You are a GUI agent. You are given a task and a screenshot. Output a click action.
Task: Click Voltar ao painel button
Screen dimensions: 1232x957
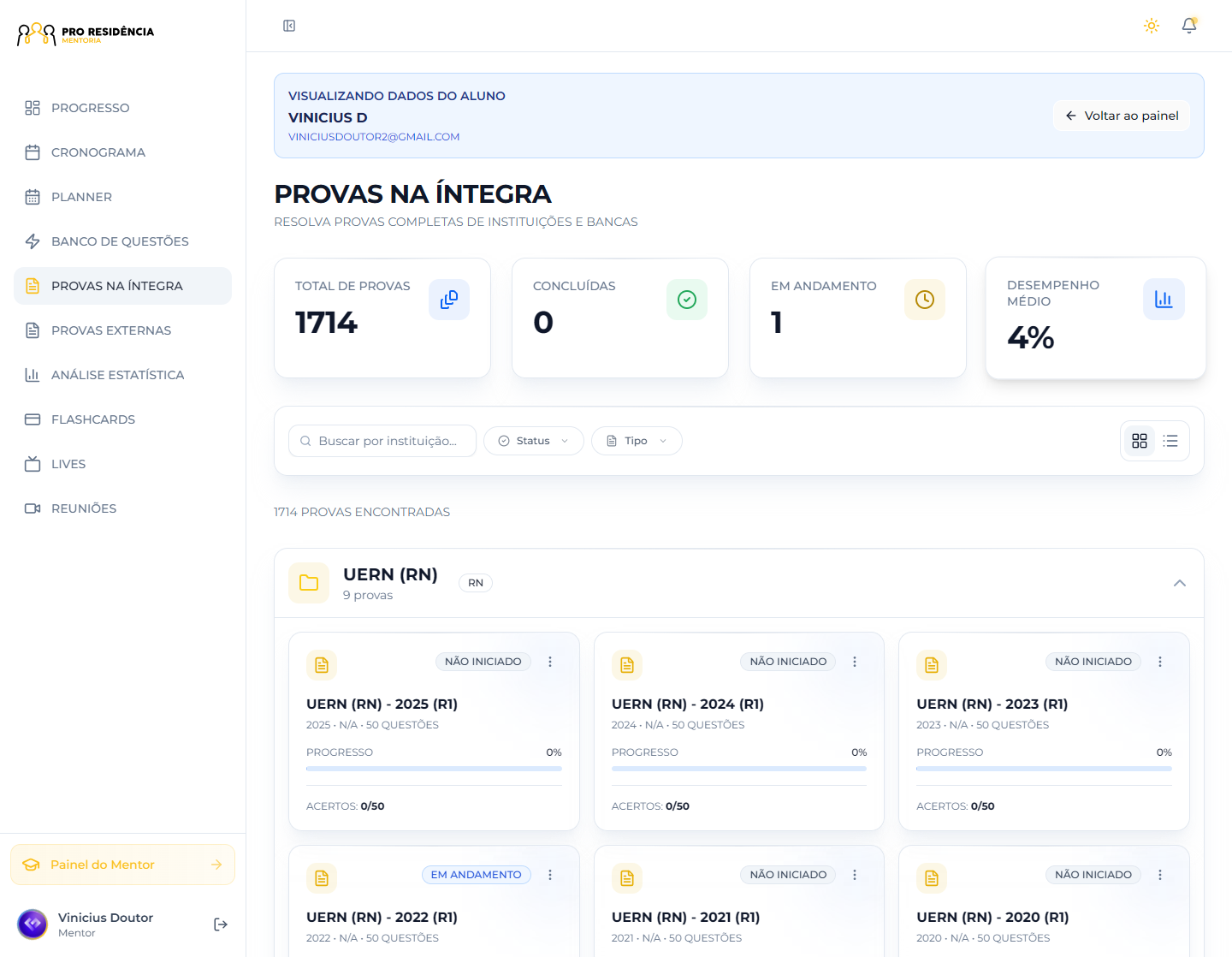pyautogui.click(x=1122, y=116)
